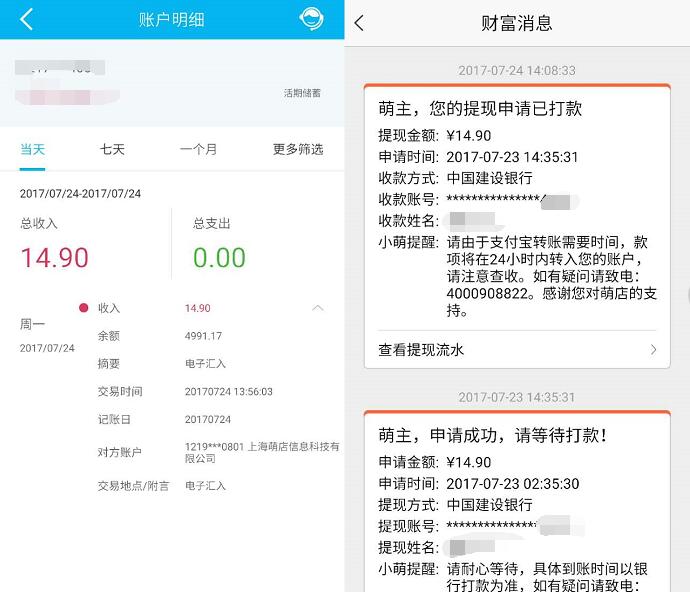Open the customer service avatar icon

(311, 19)
